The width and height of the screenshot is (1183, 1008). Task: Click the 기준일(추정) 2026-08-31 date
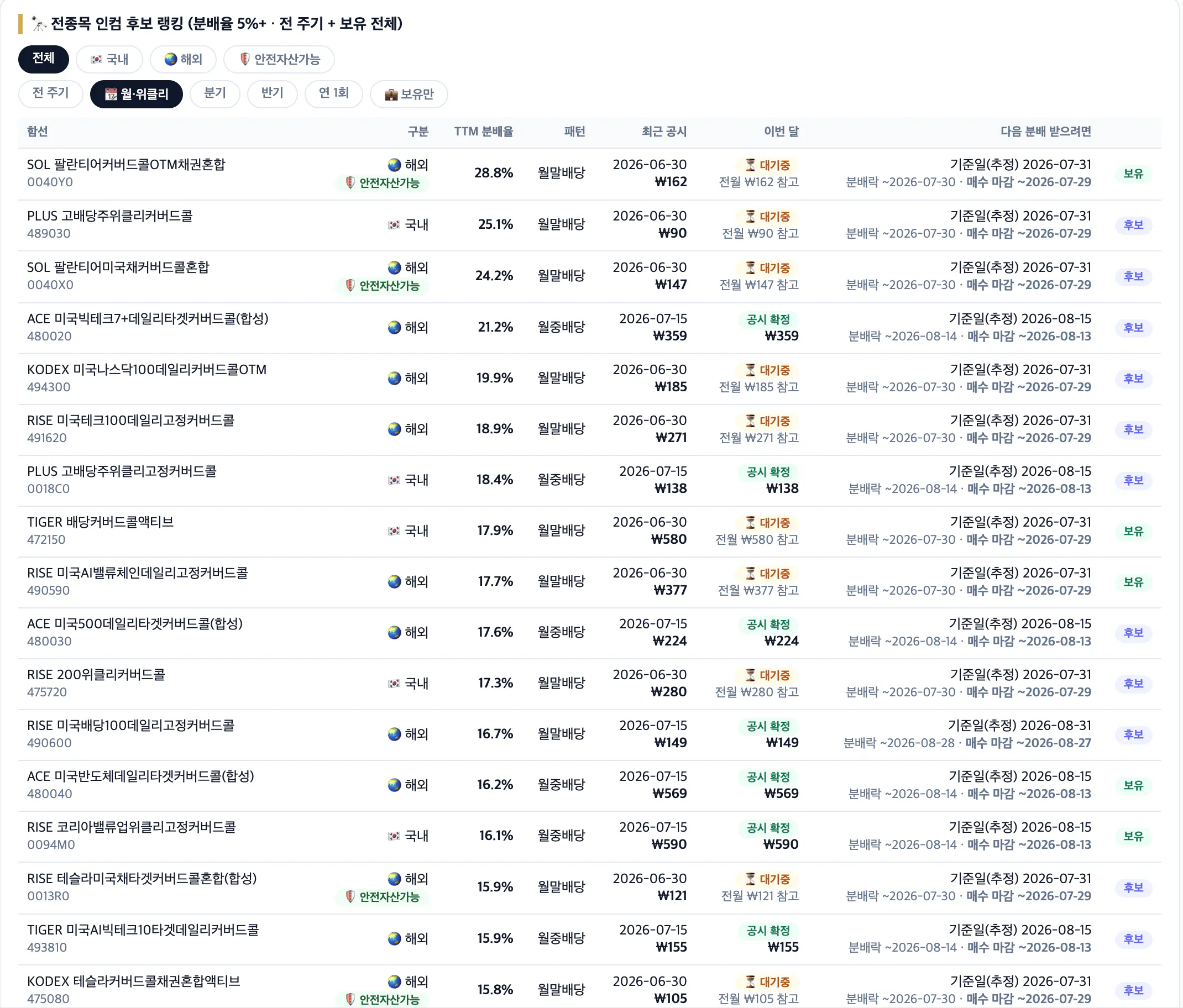point(1019,726)
